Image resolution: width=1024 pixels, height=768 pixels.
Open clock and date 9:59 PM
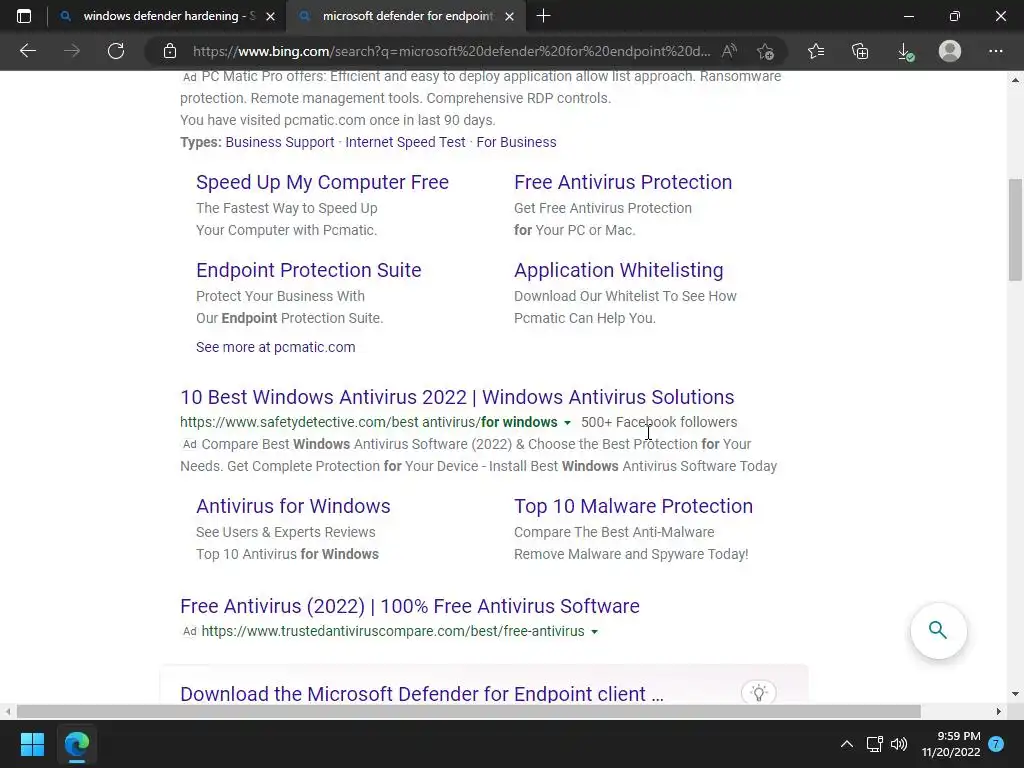(x=951, y=744)
